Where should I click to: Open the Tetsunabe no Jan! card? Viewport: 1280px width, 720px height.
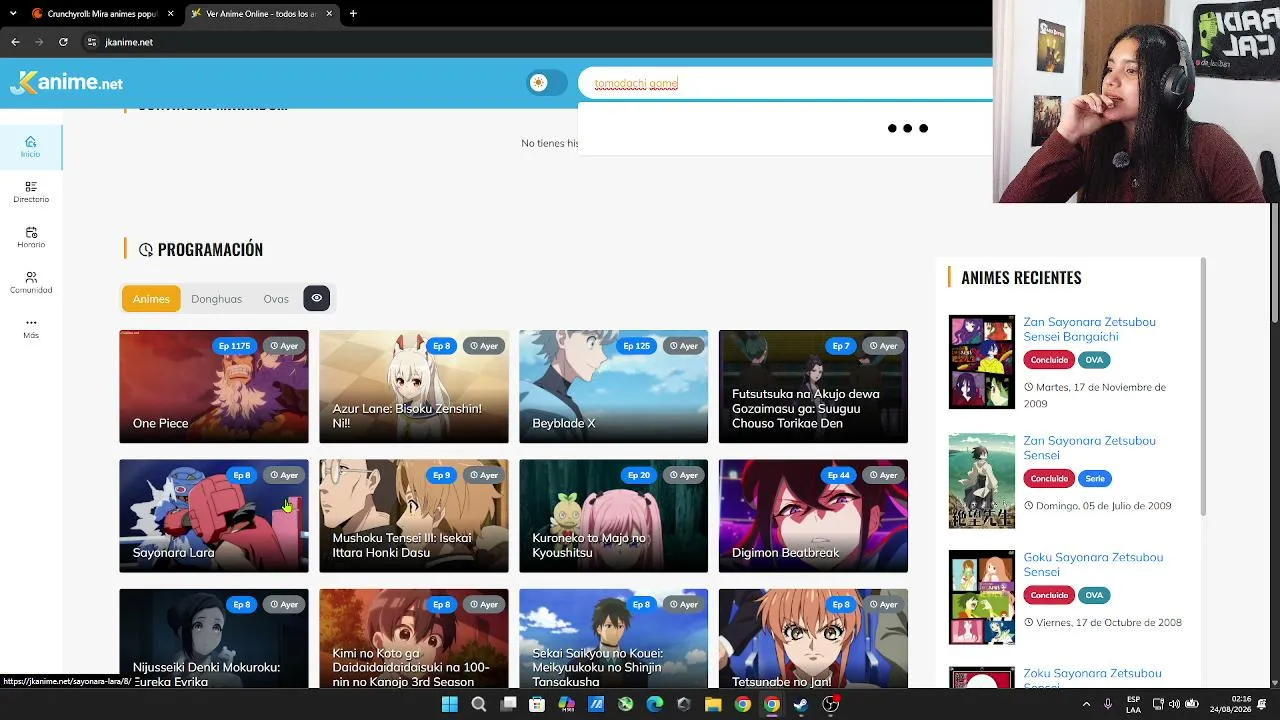[813, 638]
